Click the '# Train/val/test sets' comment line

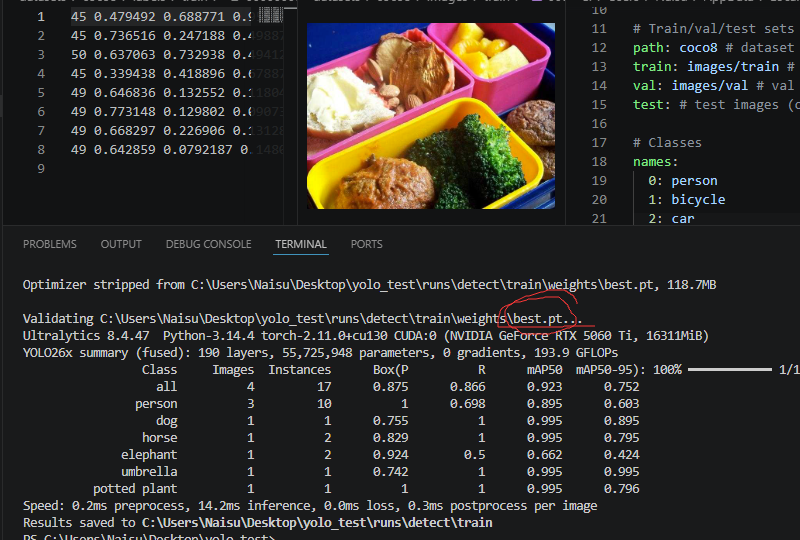[713, 29]
